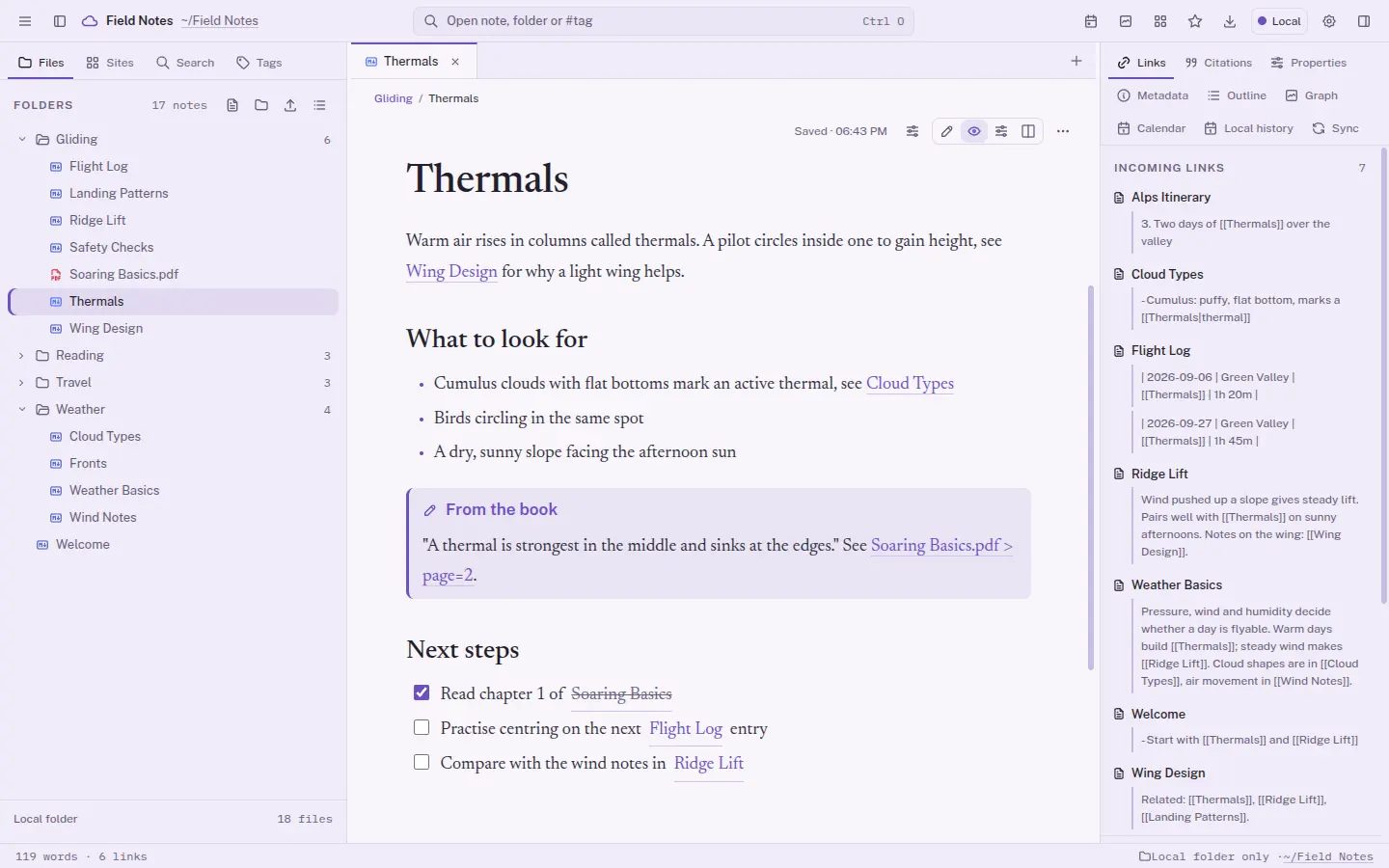Click the grid apps icon in top toolbar
The height and width of the screenshot is (868, 1389).
pyautogui.click(x=1160, y=21)
